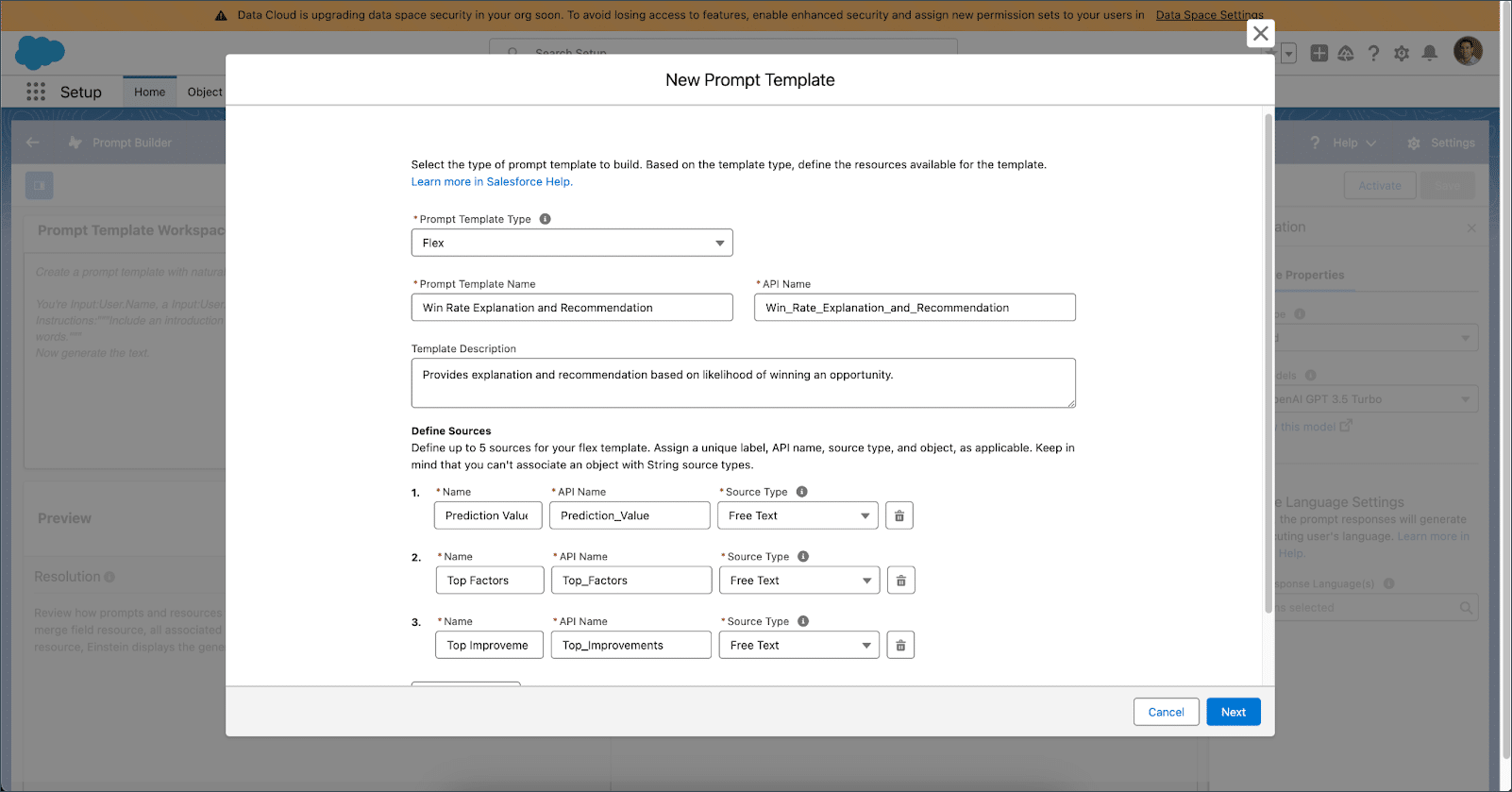Open the global actions plus icon
1512x792 pixels.
point(1319,53)
